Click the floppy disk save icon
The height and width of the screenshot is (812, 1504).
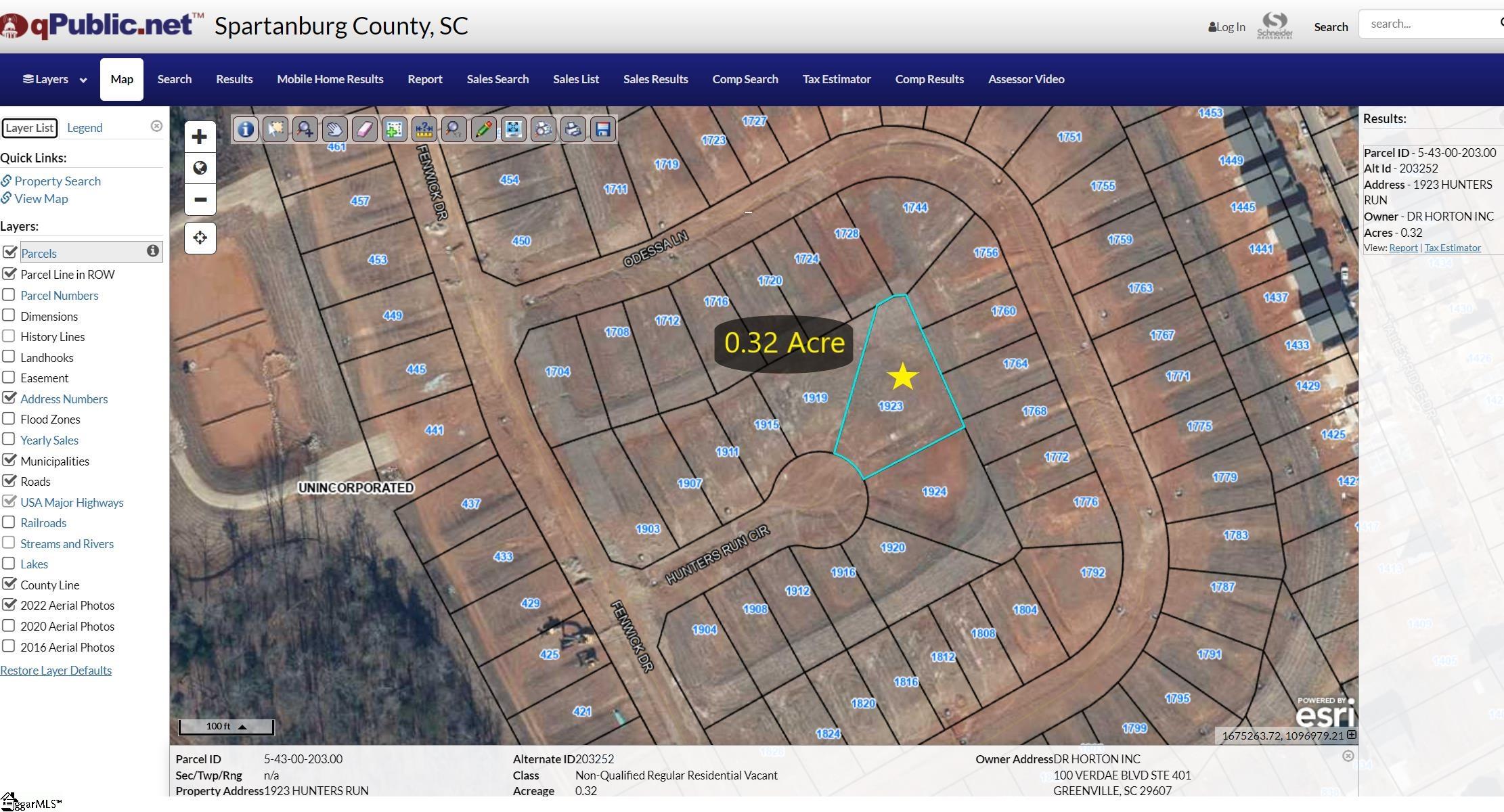pos(602,129)
